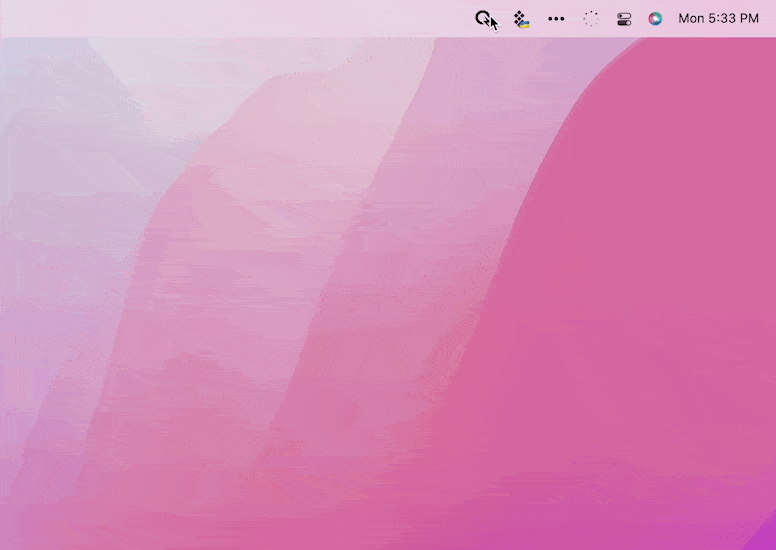Launch Siri from the menu bar
776x550 pixels.
tap(655, 19)
